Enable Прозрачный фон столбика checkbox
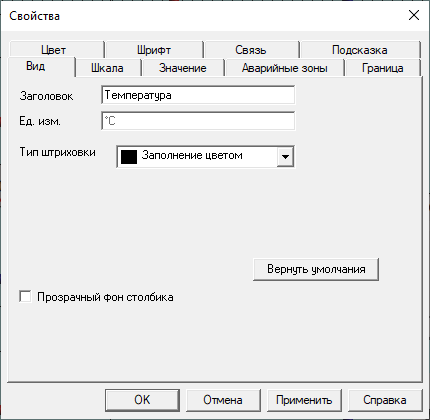Screen dimensions: 430x420 tap(25, 296)
